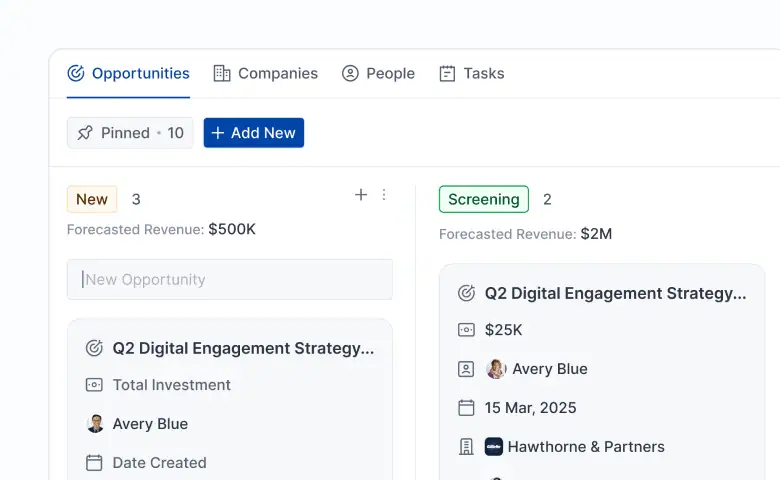Screen dimensions: 780x480
Task: Open the People tab
Action: (378, 73)
